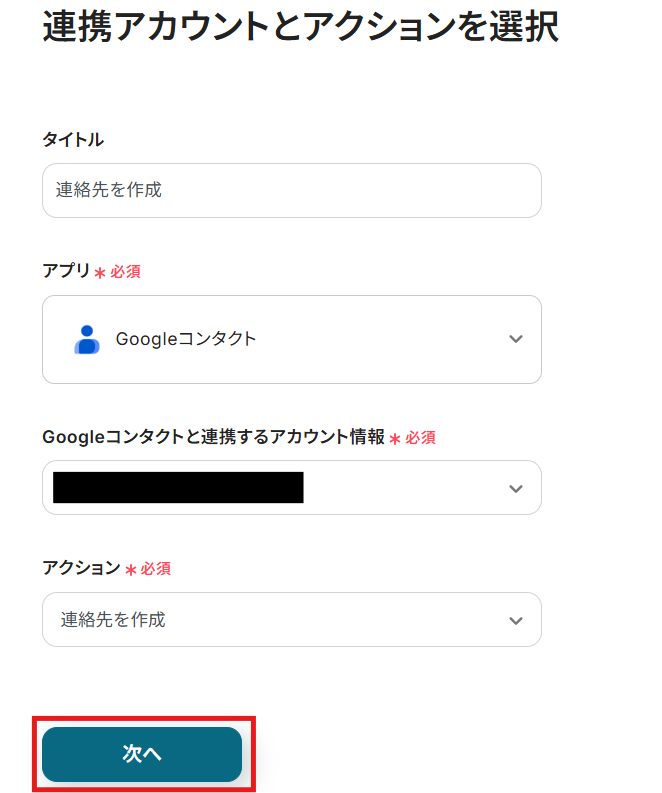Image resolution: width=662 pixels, height=793 pixels.
Task: Click the アプリ field label
Action: 66,271
